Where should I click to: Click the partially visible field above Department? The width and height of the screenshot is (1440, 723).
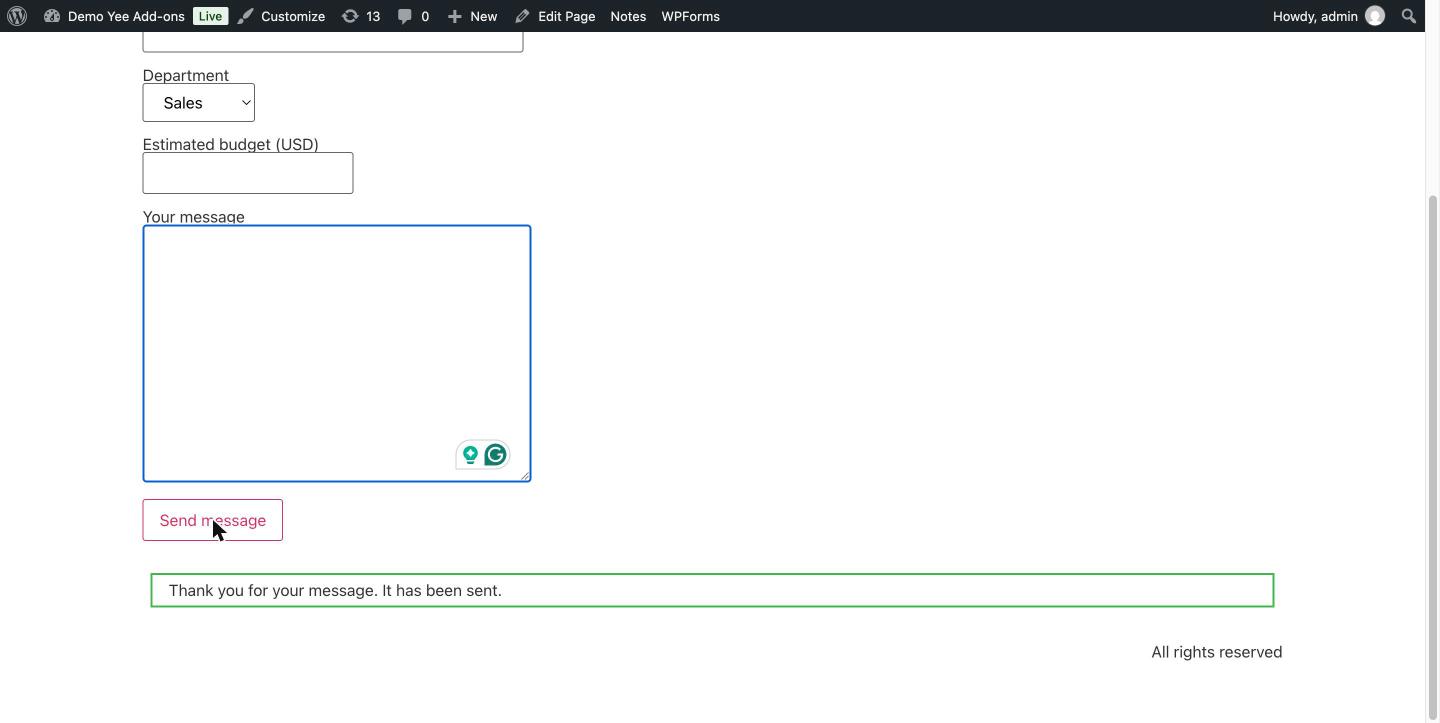click(333, 42)
